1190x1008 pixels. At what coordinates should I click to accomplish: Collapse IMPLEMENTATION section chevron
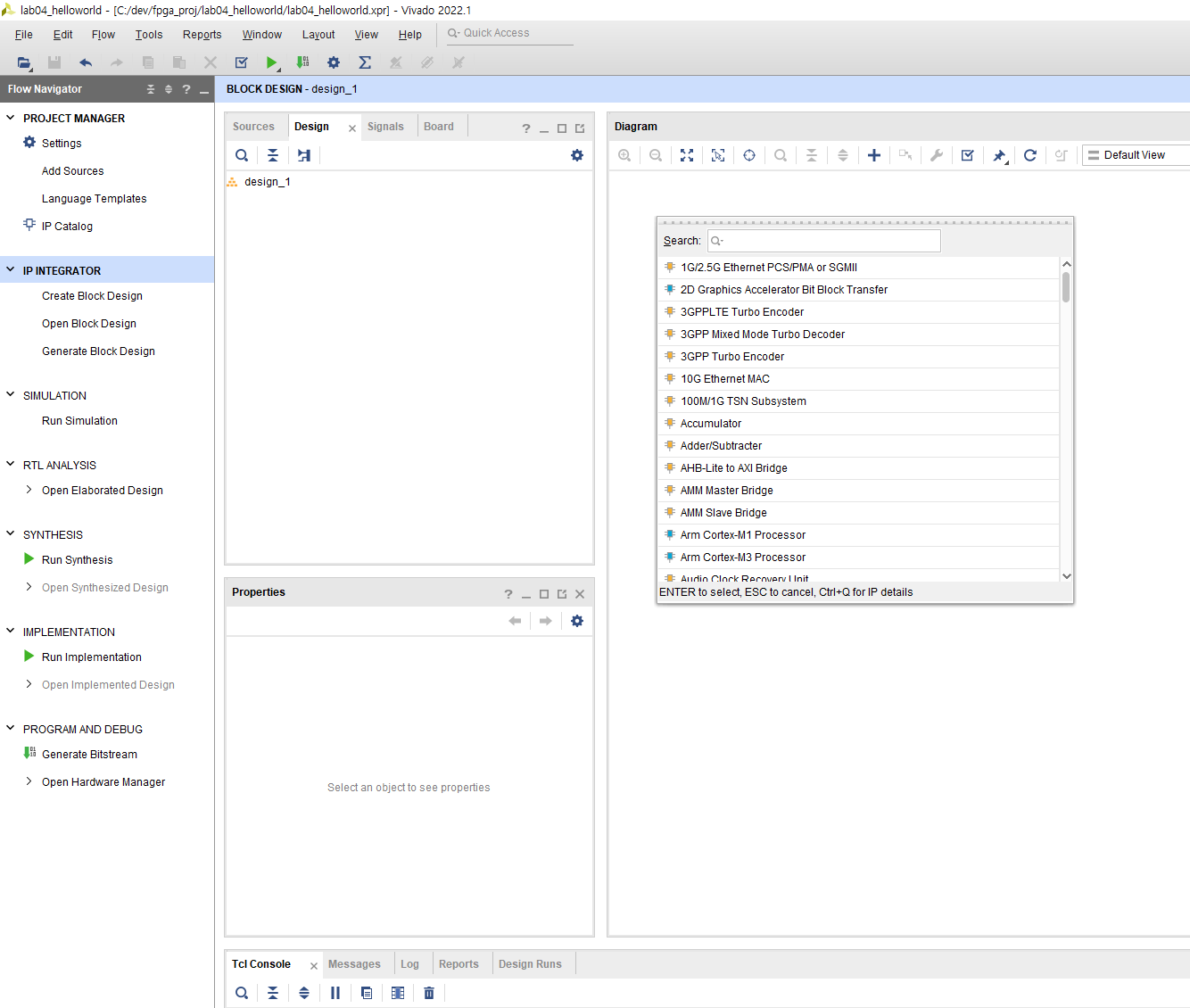(11, 631)
